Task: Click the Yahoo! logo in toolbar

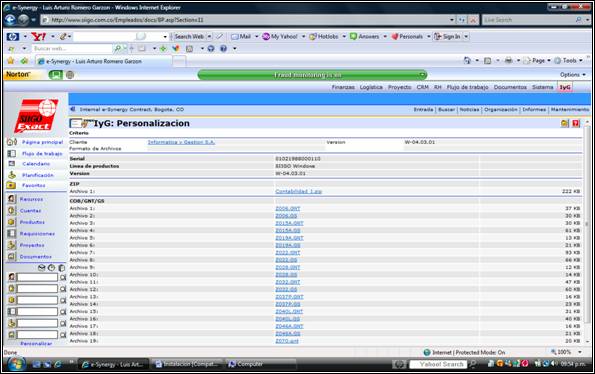Action: click(38, 36)
